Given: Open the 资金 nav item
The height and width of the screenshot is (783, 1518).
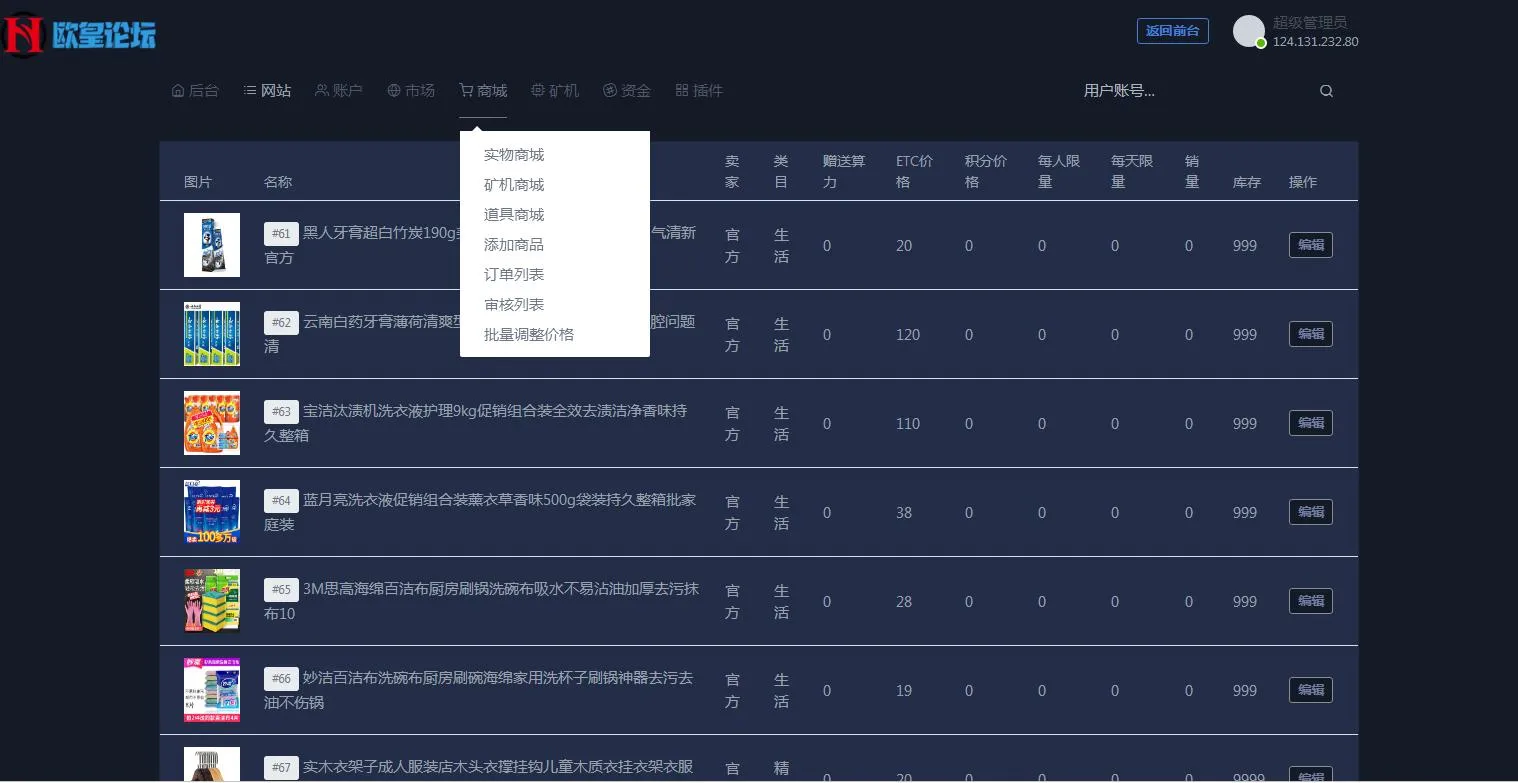Looking at the screenshot, I should coord(627,91).
